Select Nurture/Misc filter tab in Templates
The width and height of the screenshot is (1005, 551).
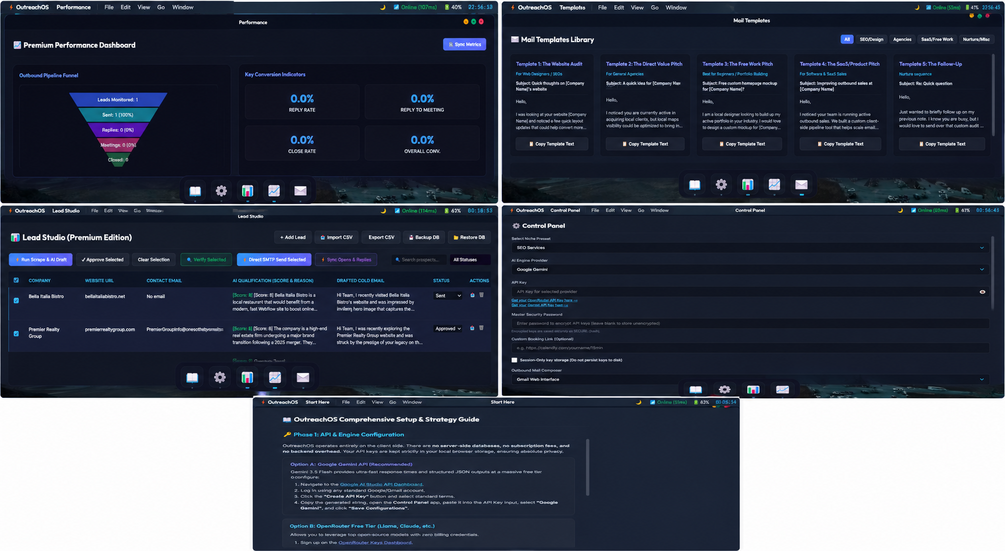pos(976,39)
